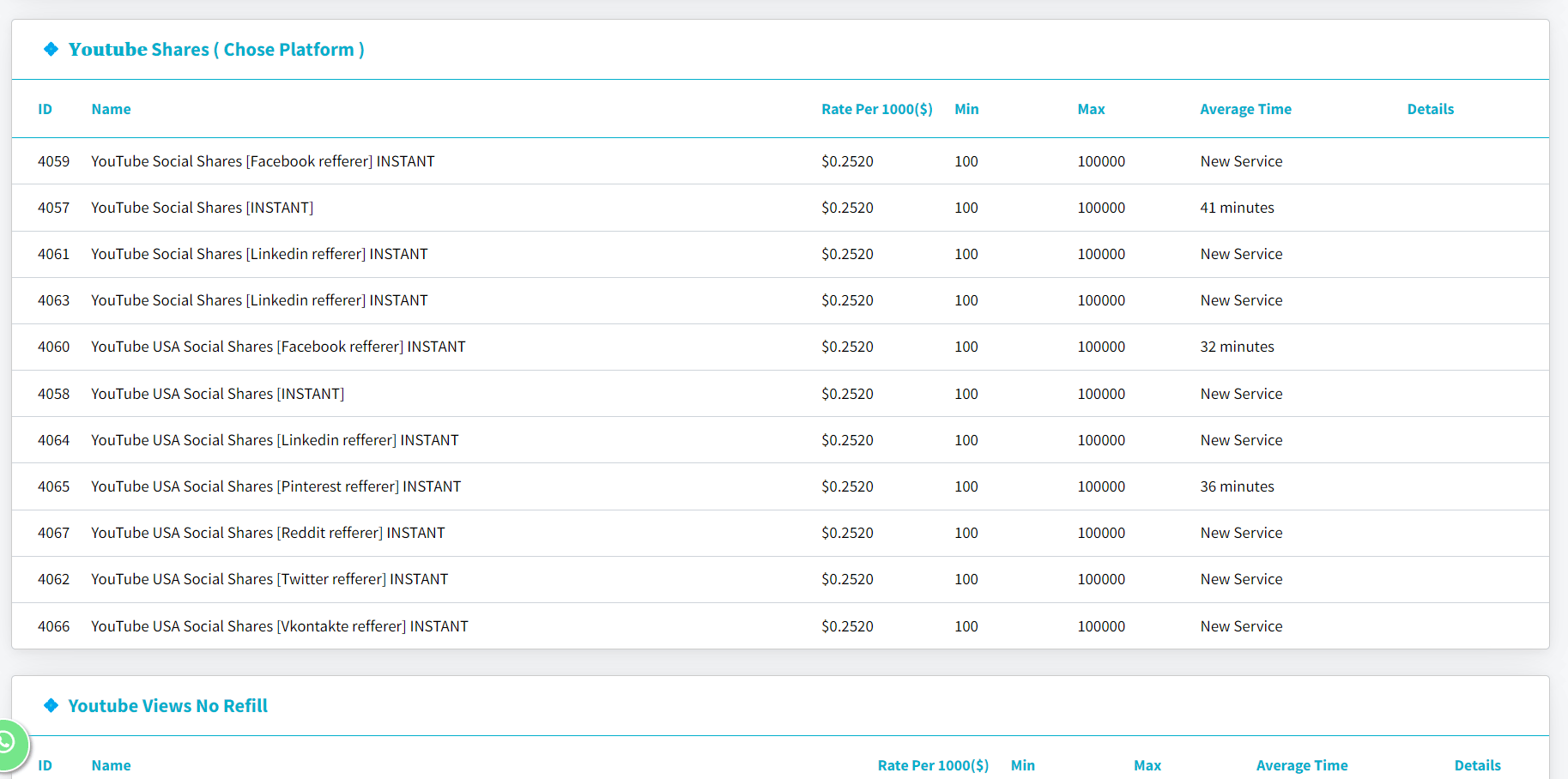The height and width of the screenshot is (779, 1568).
Task: Select service ID 4063 row
Action: click(x=259, y=300)
